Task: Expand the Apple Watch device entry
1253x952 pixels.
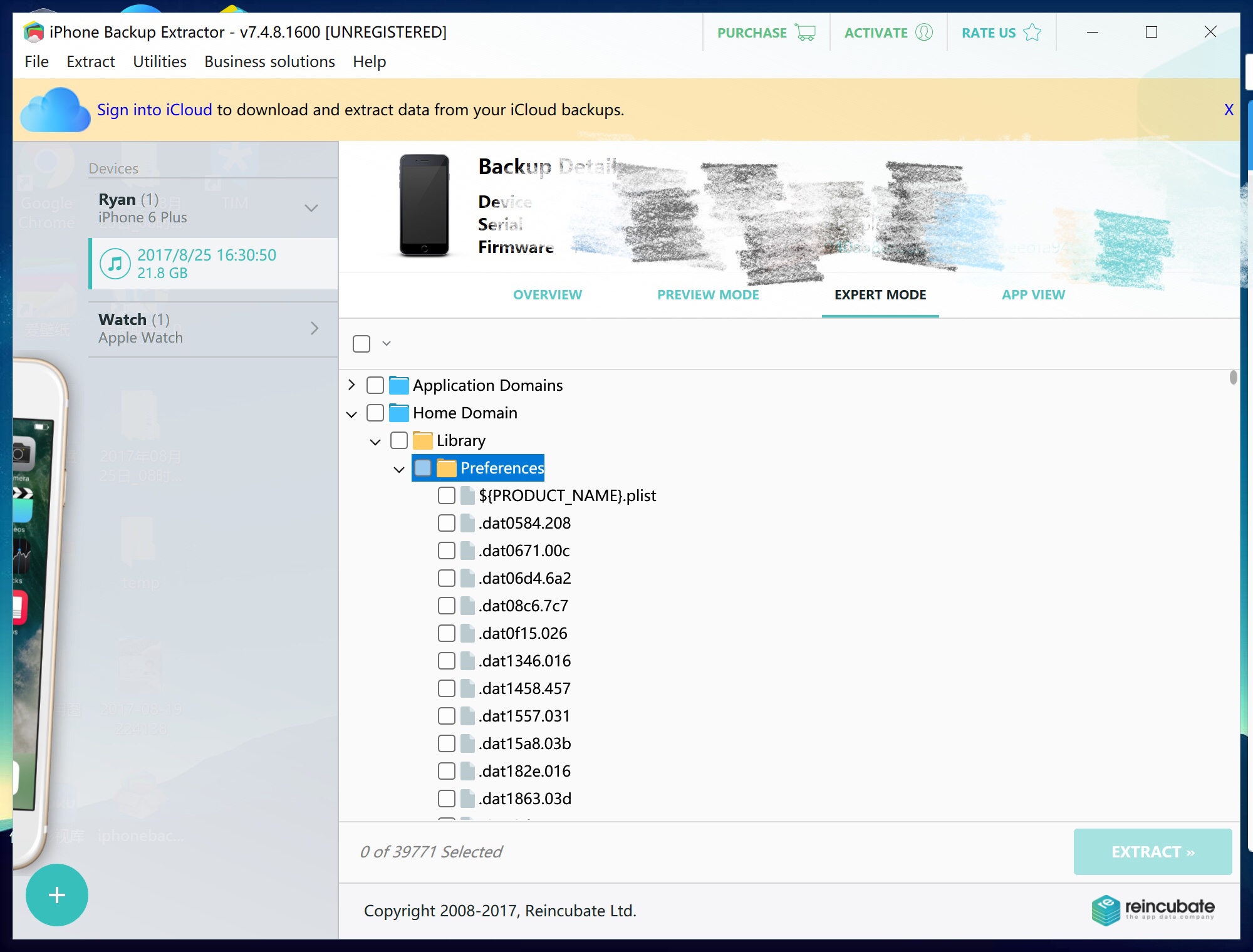Action: click(x=315, y=328)
